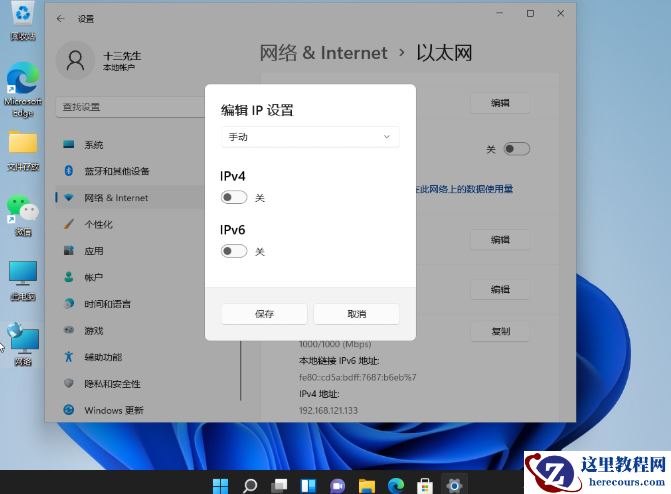Open the yellow folder desktop icon
The width and height of the screenshot is (671, 494).
click(23, 151)
